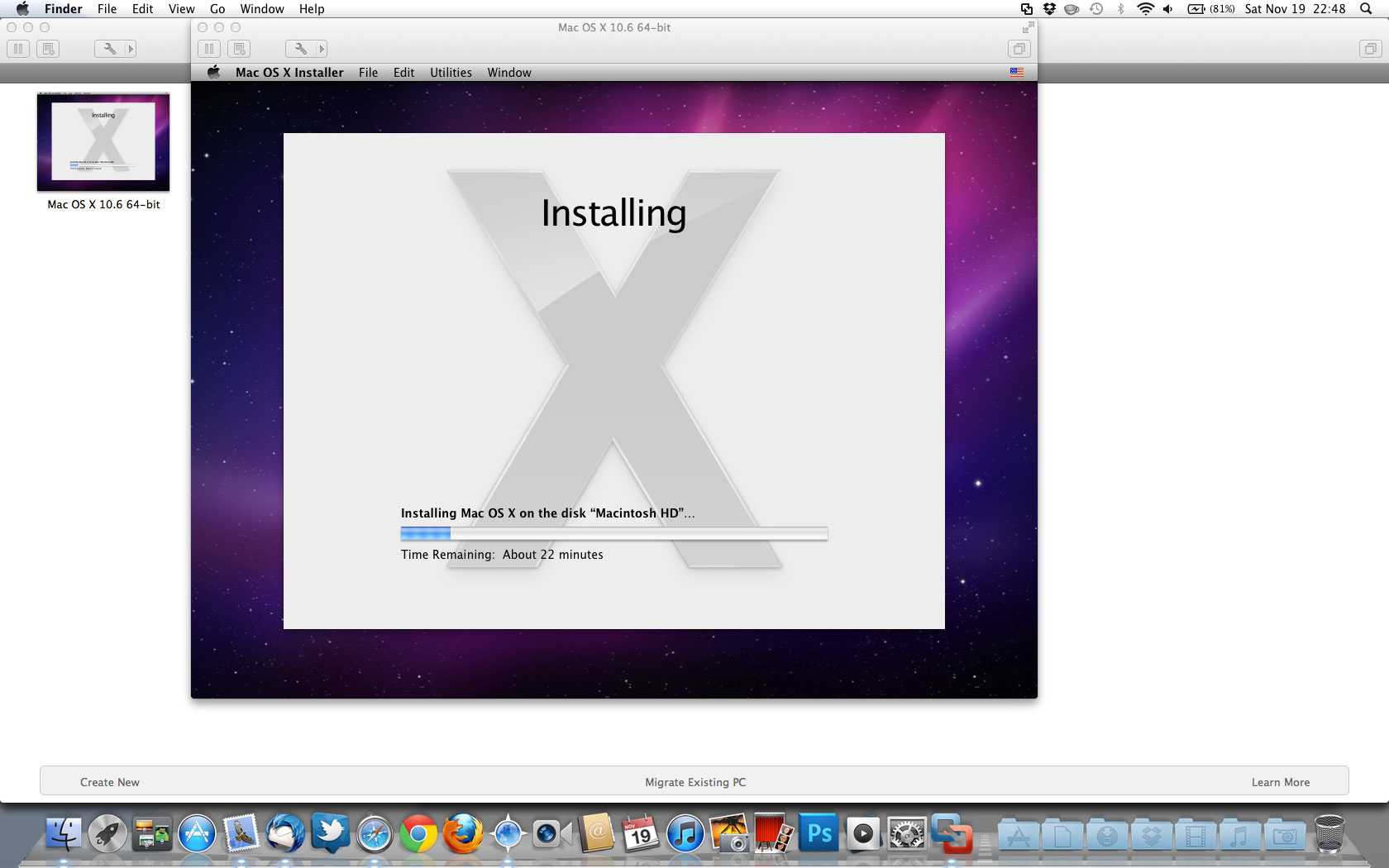
Task: Launch Photoshop from the Dock
Action: click(x=819, y=833)
